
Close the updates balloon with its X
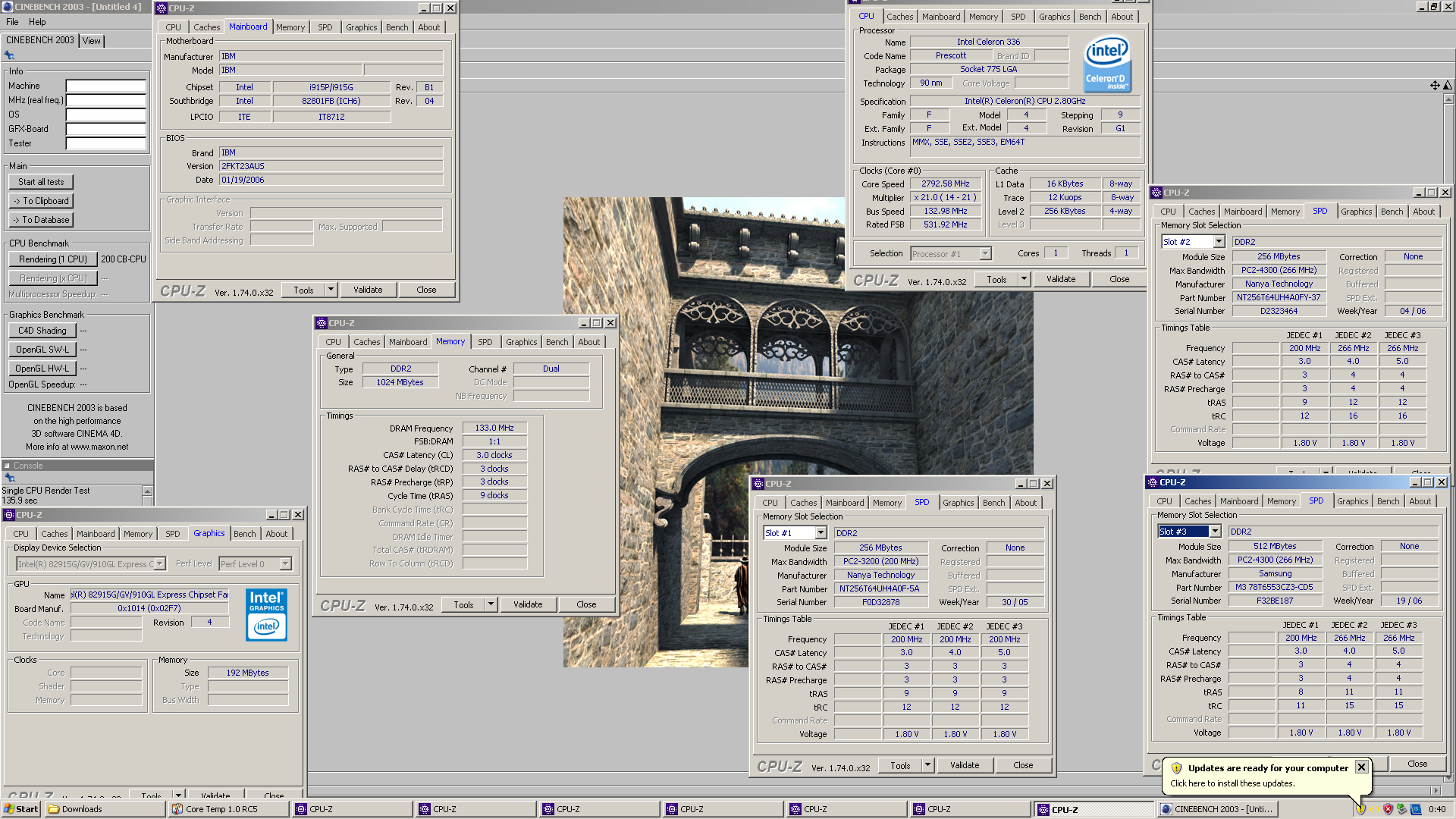[1361, 767]
